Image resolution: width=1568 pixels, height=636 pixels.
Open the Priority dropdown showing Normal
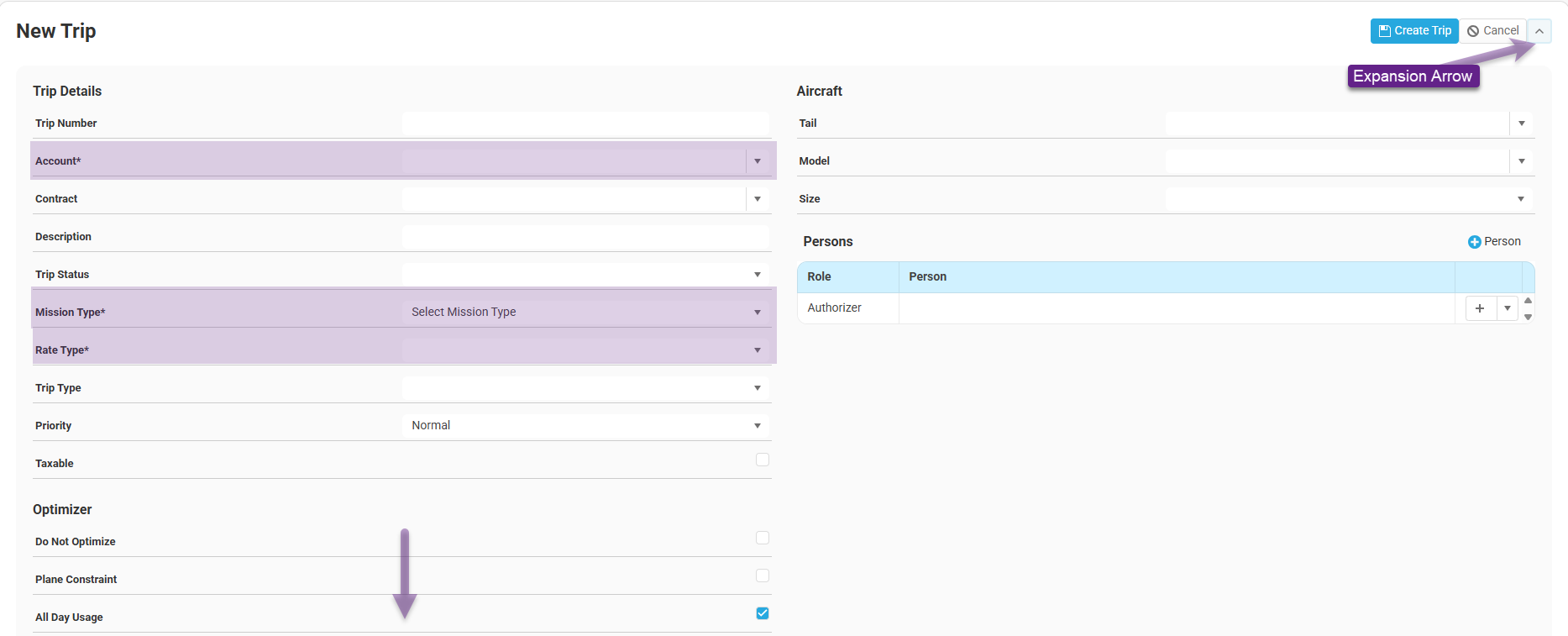tap(757, 426)
